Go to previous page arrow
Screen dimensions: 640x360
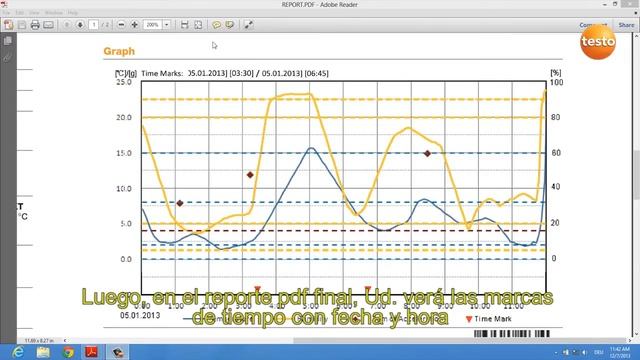pyautogui.click(x=67, y=25)
